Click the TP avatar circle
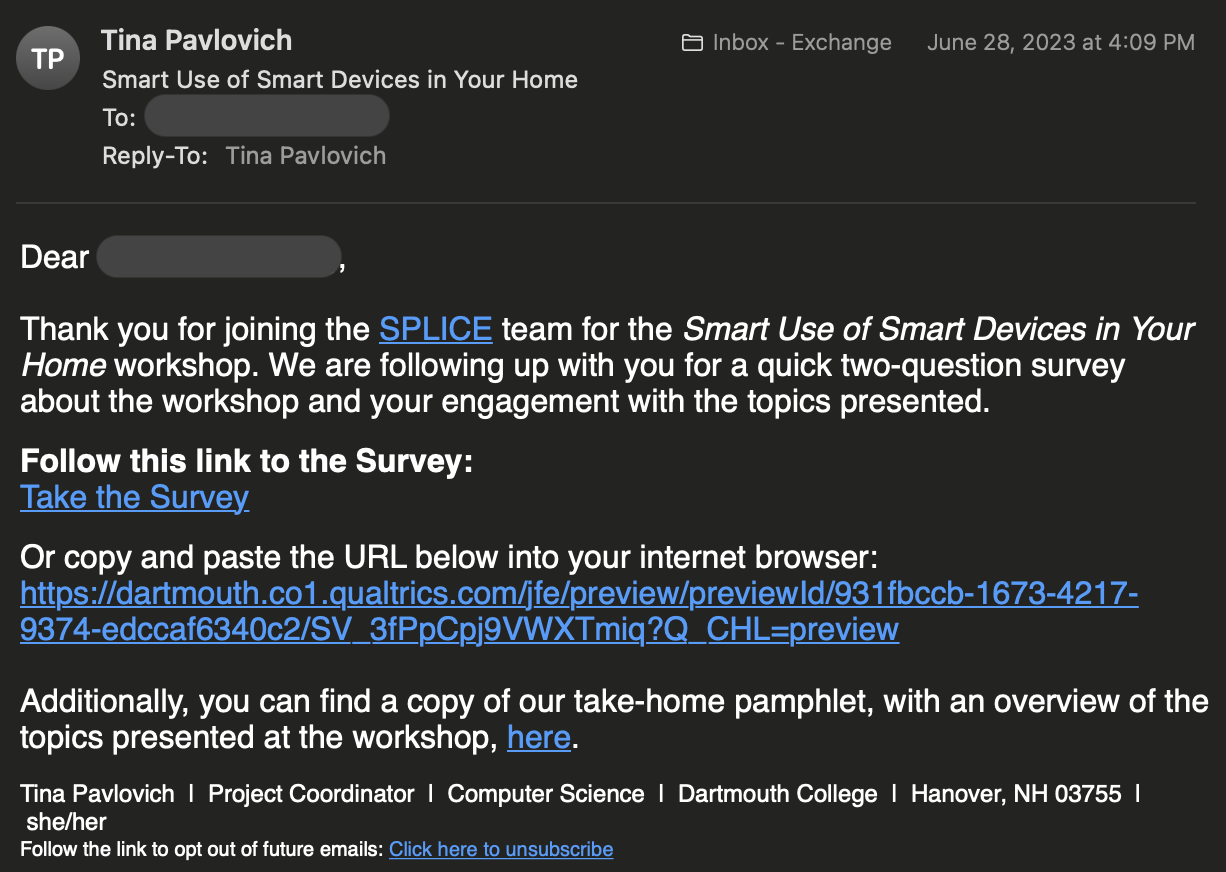This screenshot has height=872, width=1226. point(47,58)
